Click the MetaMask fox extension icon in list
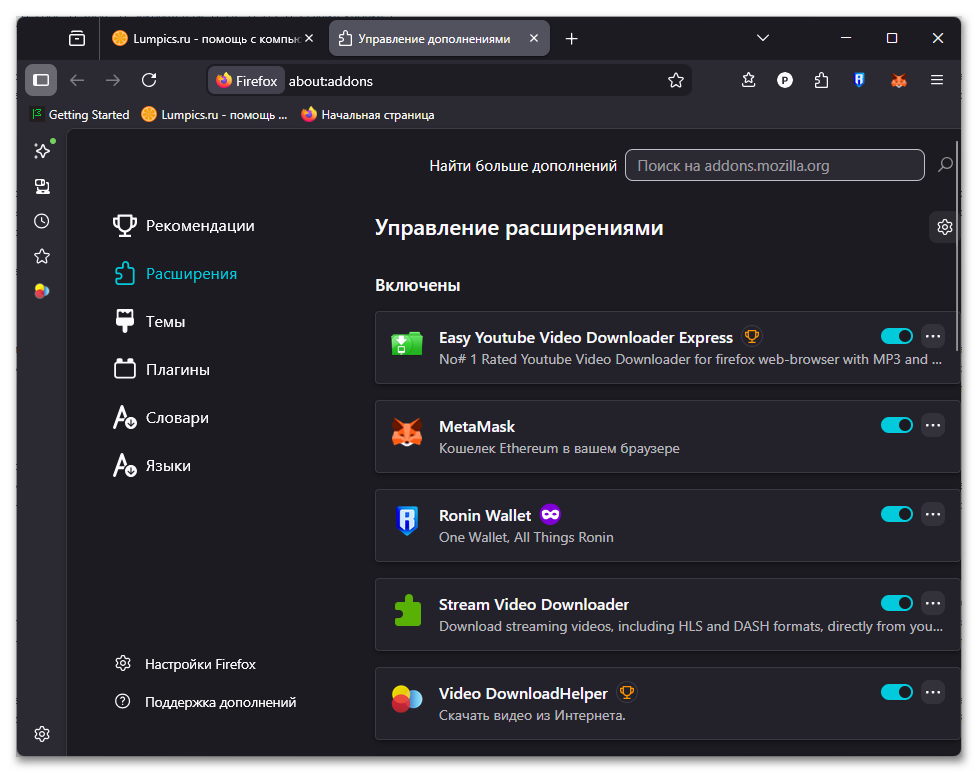The height and width of the screenshot is (773, 978). click(407, 433)
